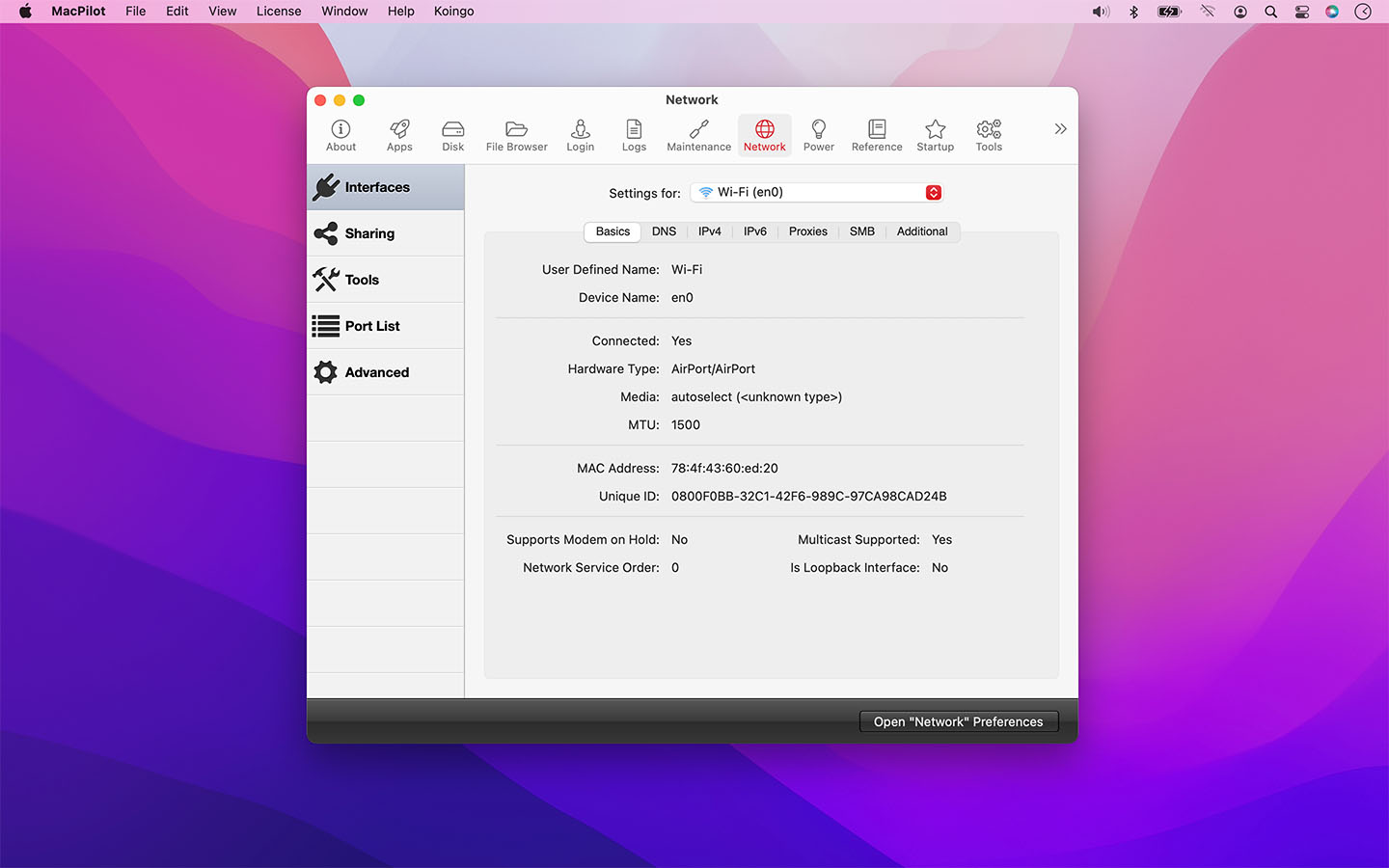Open the Disk toolbar section
The height and width of the screenshot is (868, 1389).
click(x=452, y=135)
